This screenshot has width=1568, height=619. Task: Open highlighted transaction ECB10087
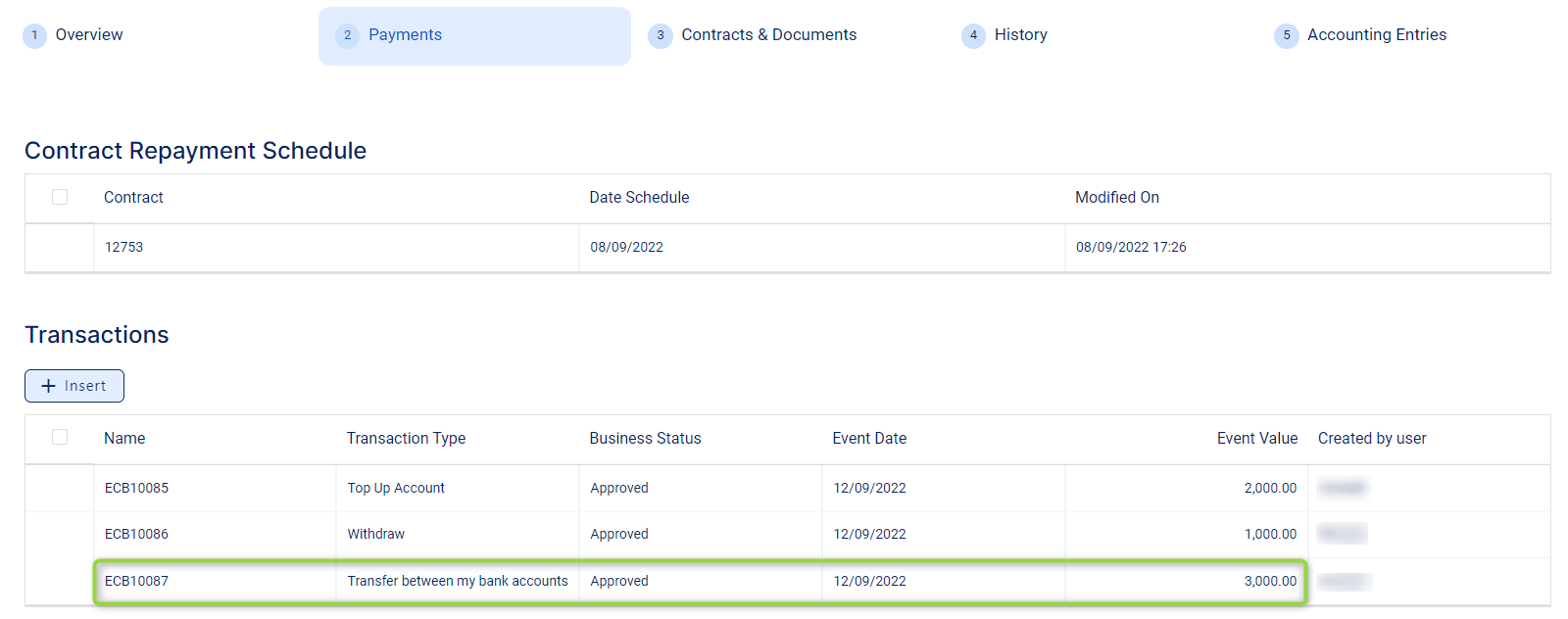pyautogui.click(x=137, y=582)
